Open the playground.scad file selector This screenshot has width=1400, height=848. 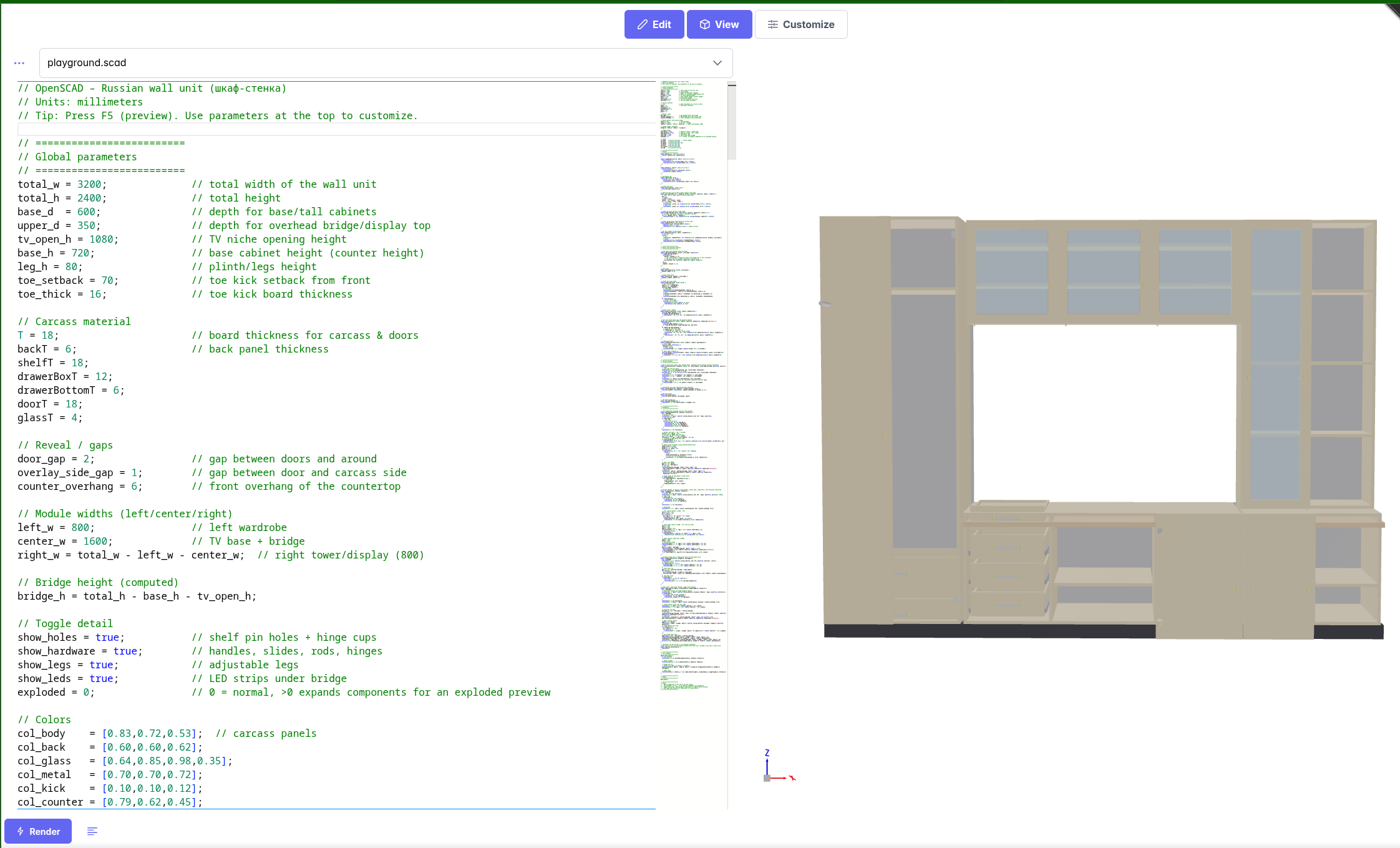click(374, 63)
